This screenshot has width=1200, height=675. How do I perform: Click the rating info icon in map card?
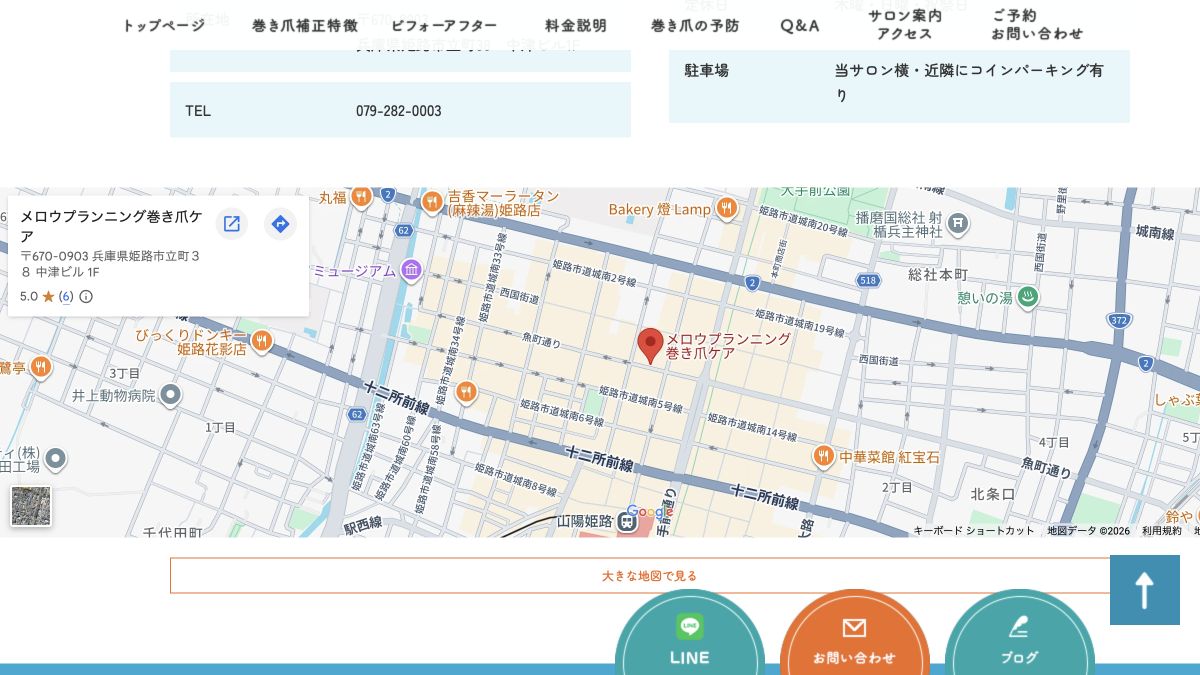(x=86, y=297)
